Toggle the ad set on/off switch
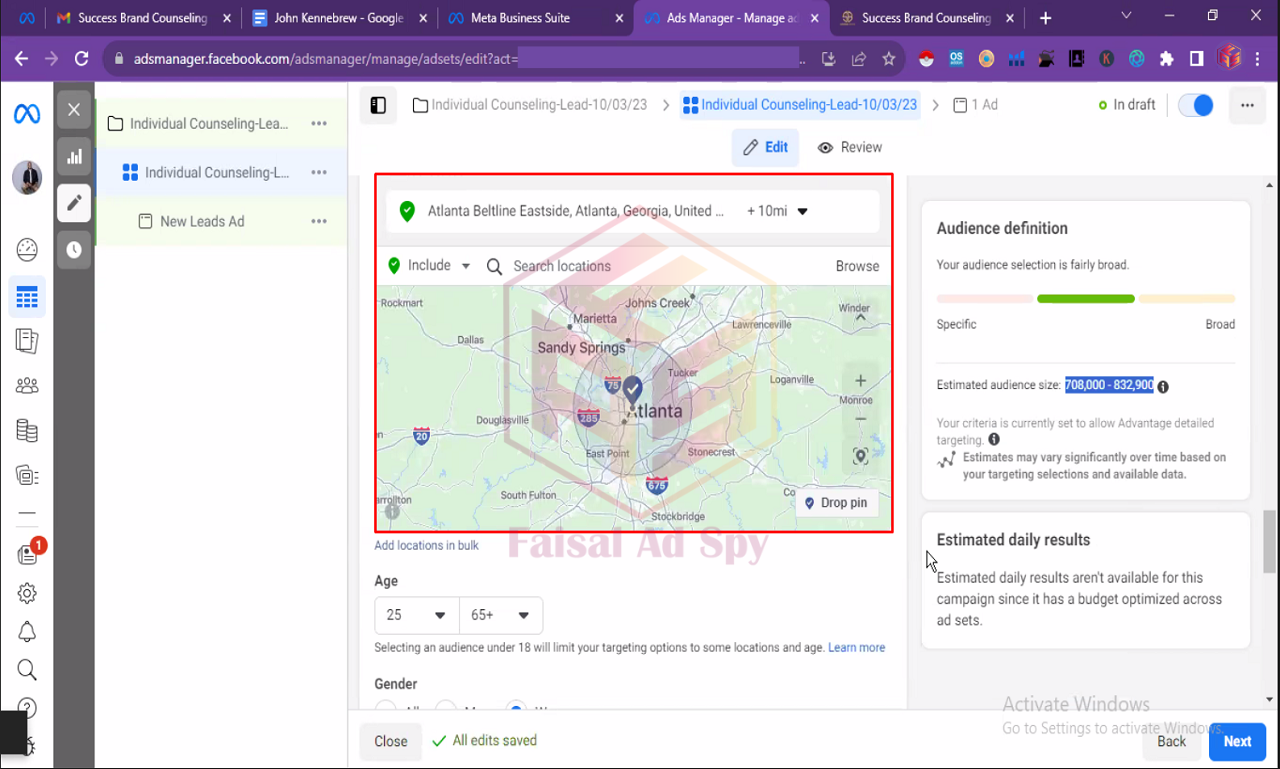The height and width of the screenshot is (769, 1280). 1196,105
